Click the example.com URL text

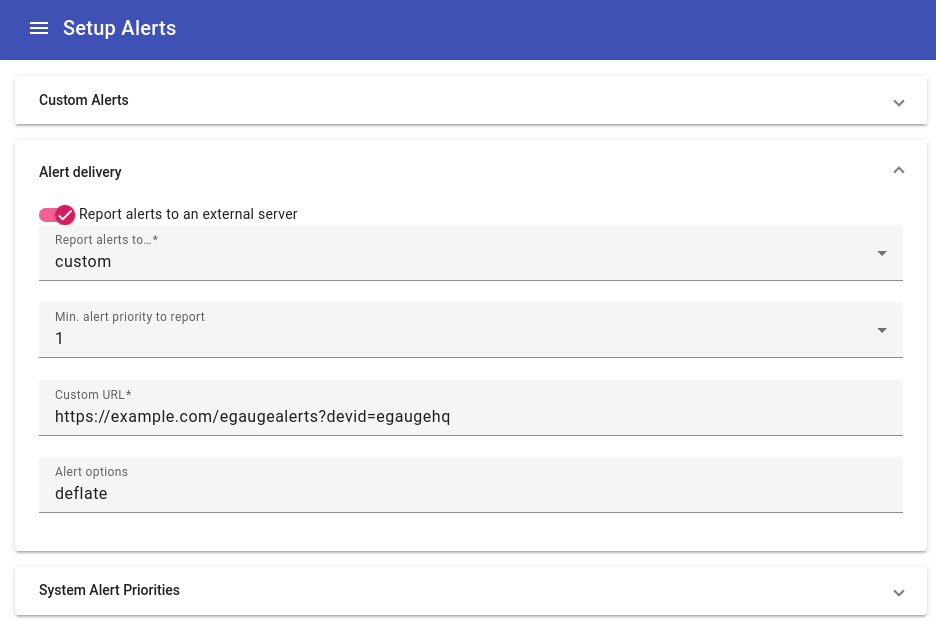253,416
